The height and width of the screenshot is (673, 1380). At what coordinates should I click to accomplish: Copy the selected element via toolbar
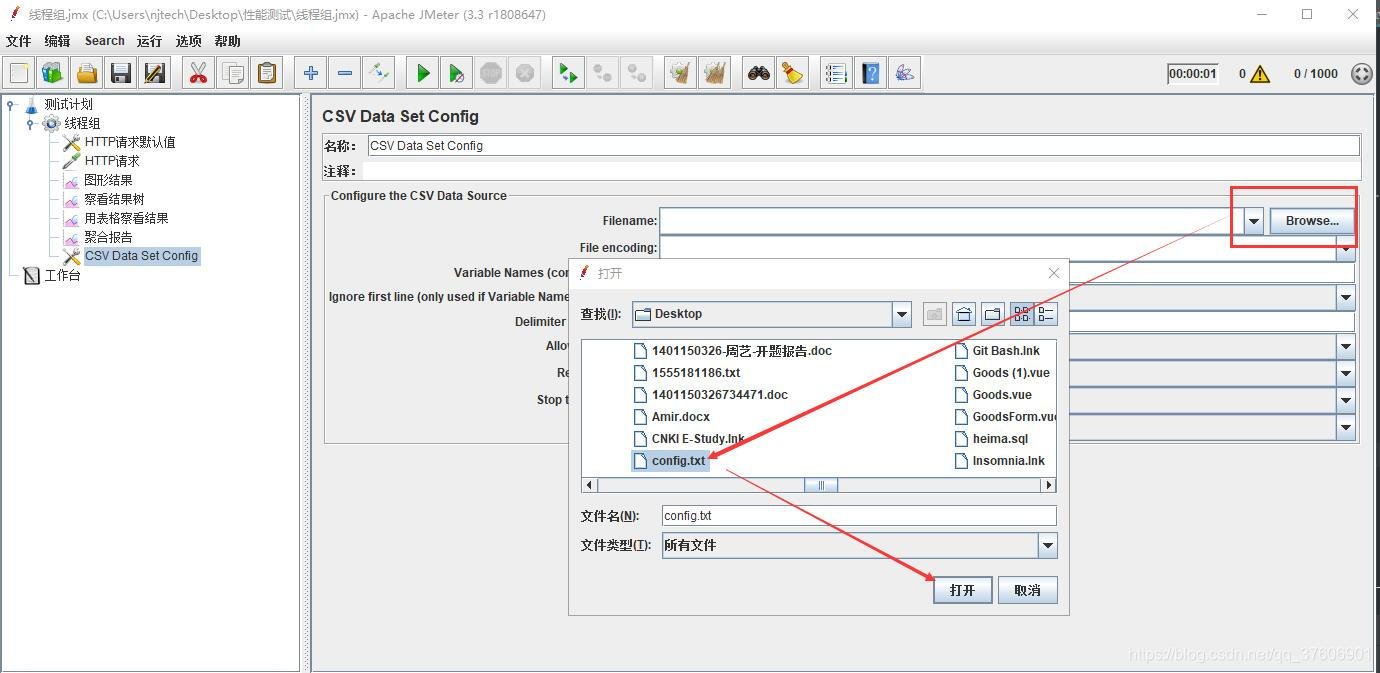(x=232, y=73)
